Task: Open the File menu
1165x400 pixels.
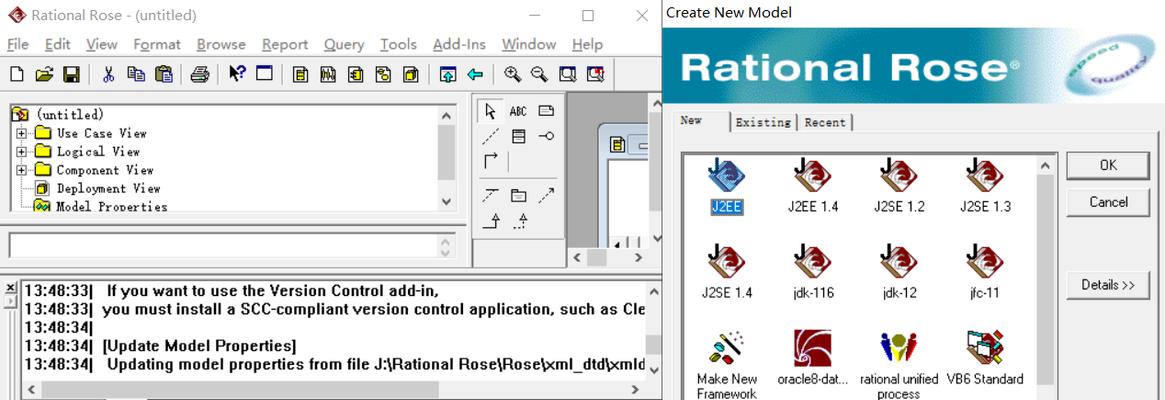Action: (17, 45)
